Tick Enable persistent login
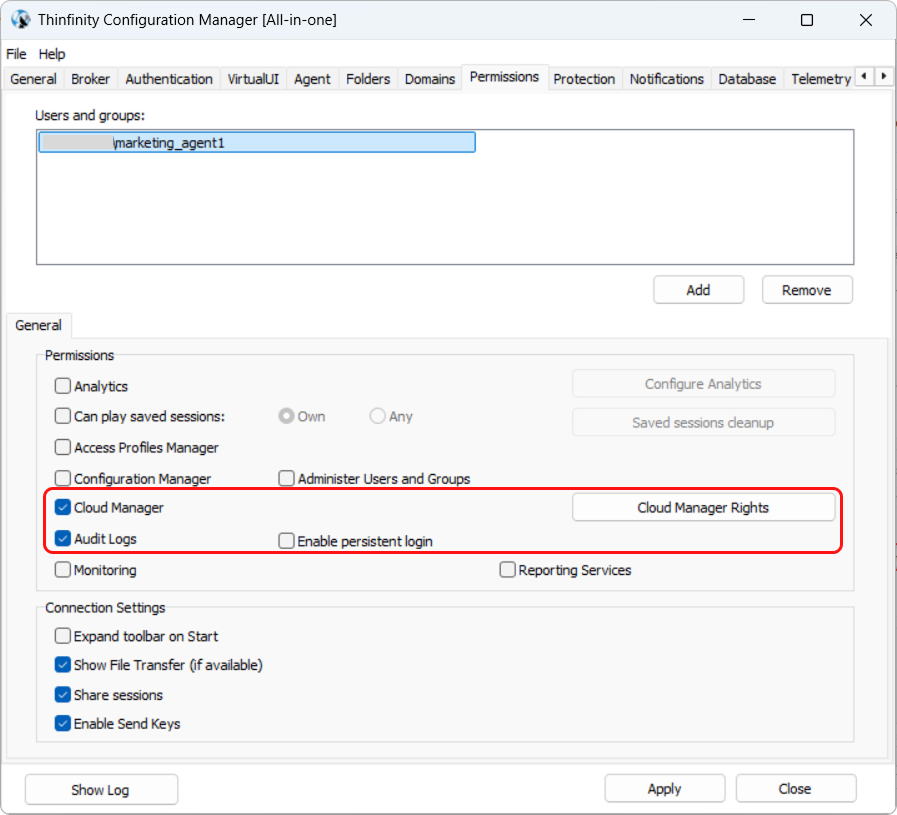 pyautogui.click(x=287, y=541)
